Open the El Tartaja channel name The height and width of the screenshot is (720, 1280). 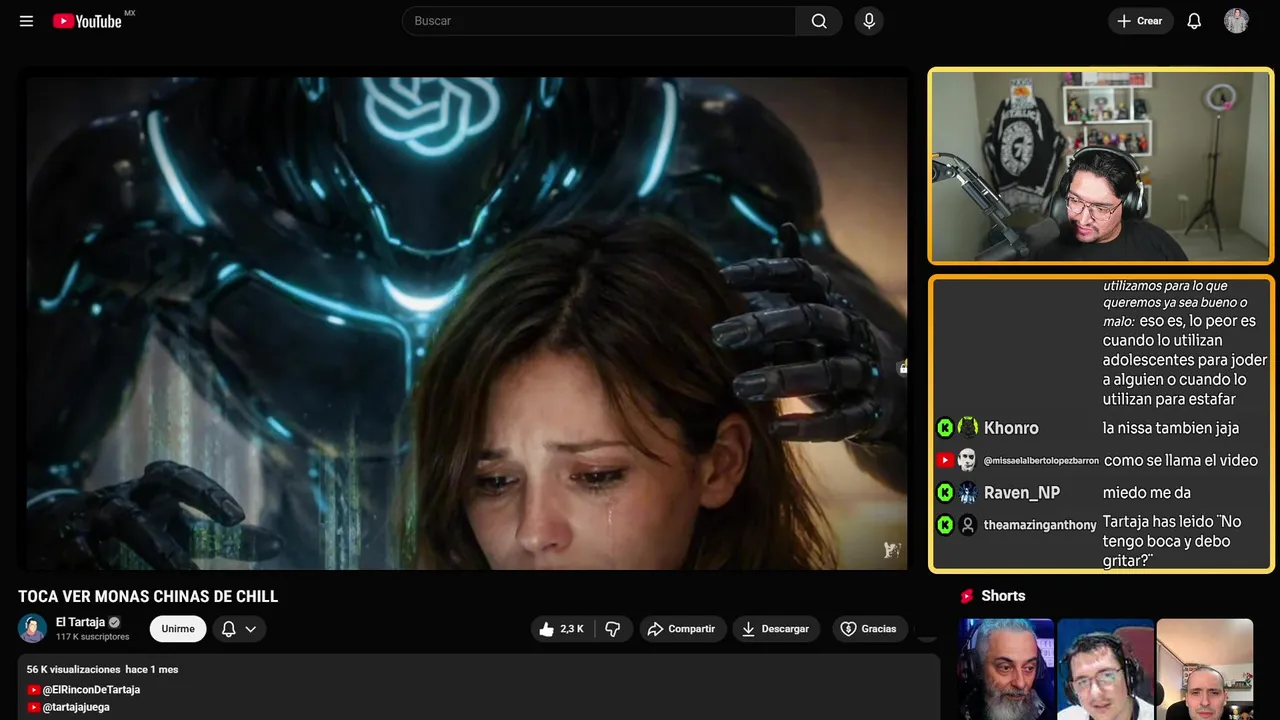point(80,622)
